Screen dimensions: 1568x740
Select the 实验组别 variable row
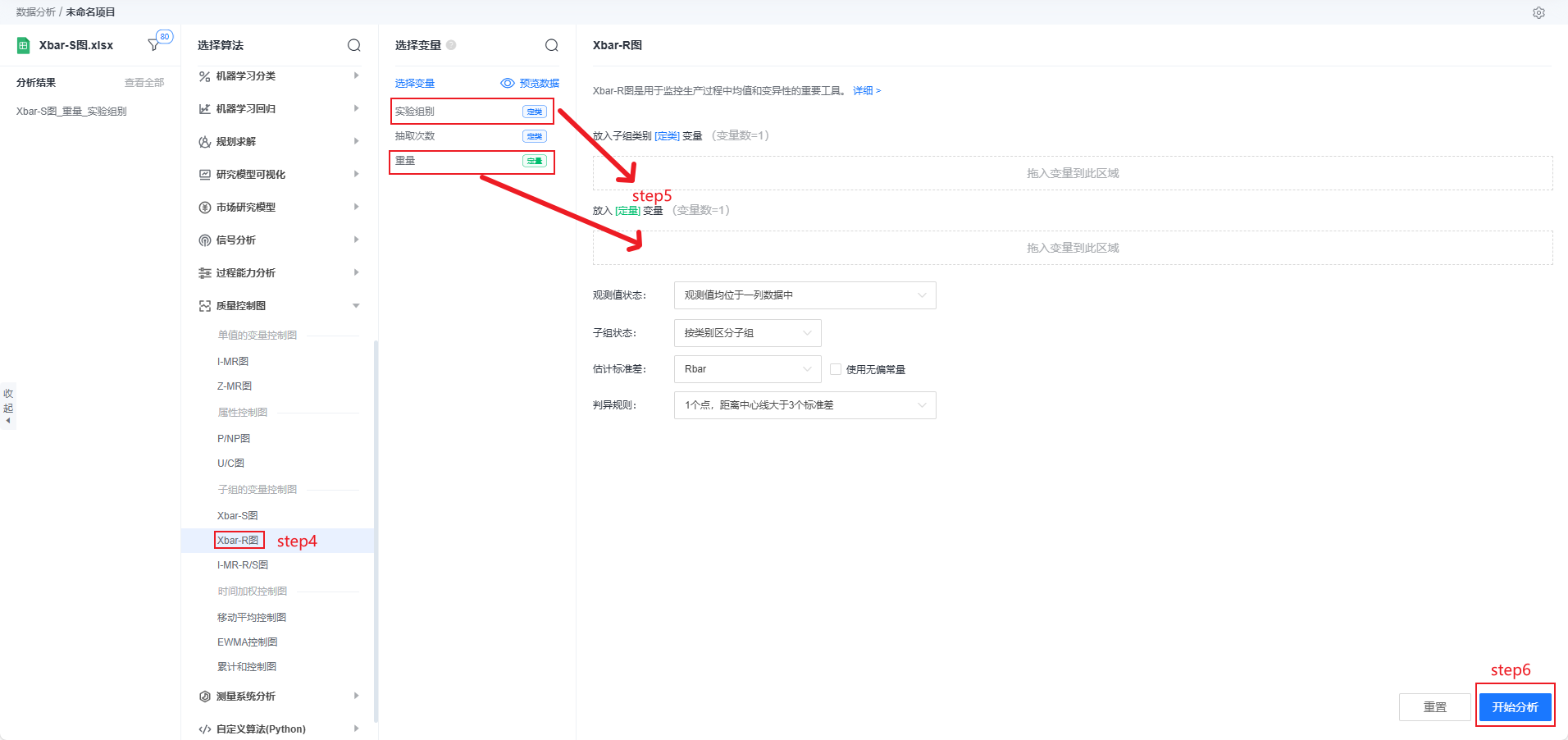(472, 112)
